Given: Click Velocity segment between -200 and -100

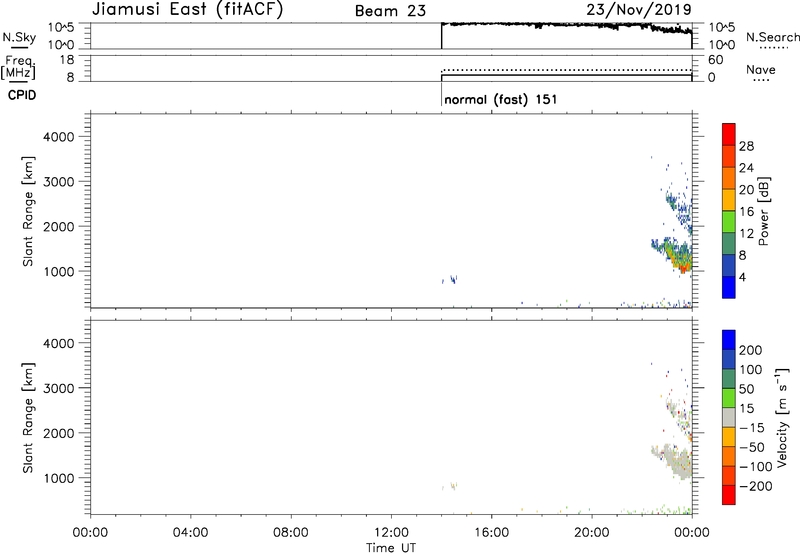Looking at the screenshot, I should 729,475.
